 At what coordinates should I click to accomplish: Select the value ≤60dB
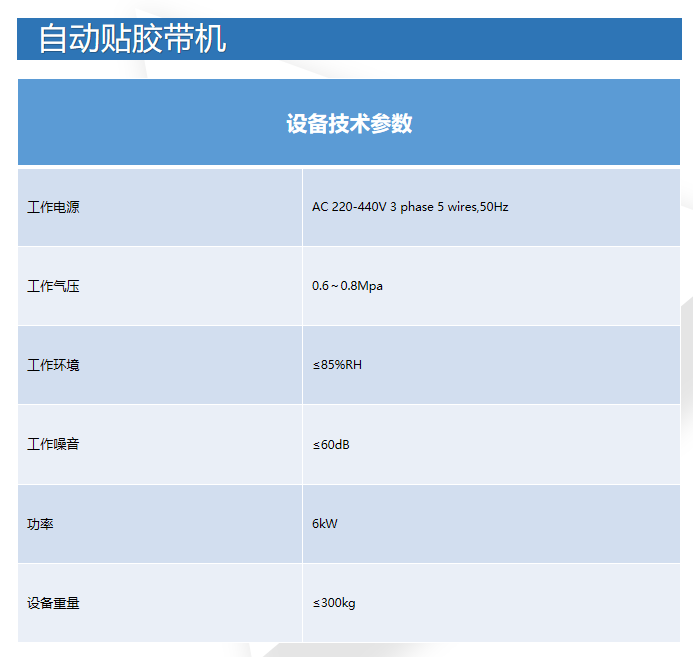[x=331, y=444]
